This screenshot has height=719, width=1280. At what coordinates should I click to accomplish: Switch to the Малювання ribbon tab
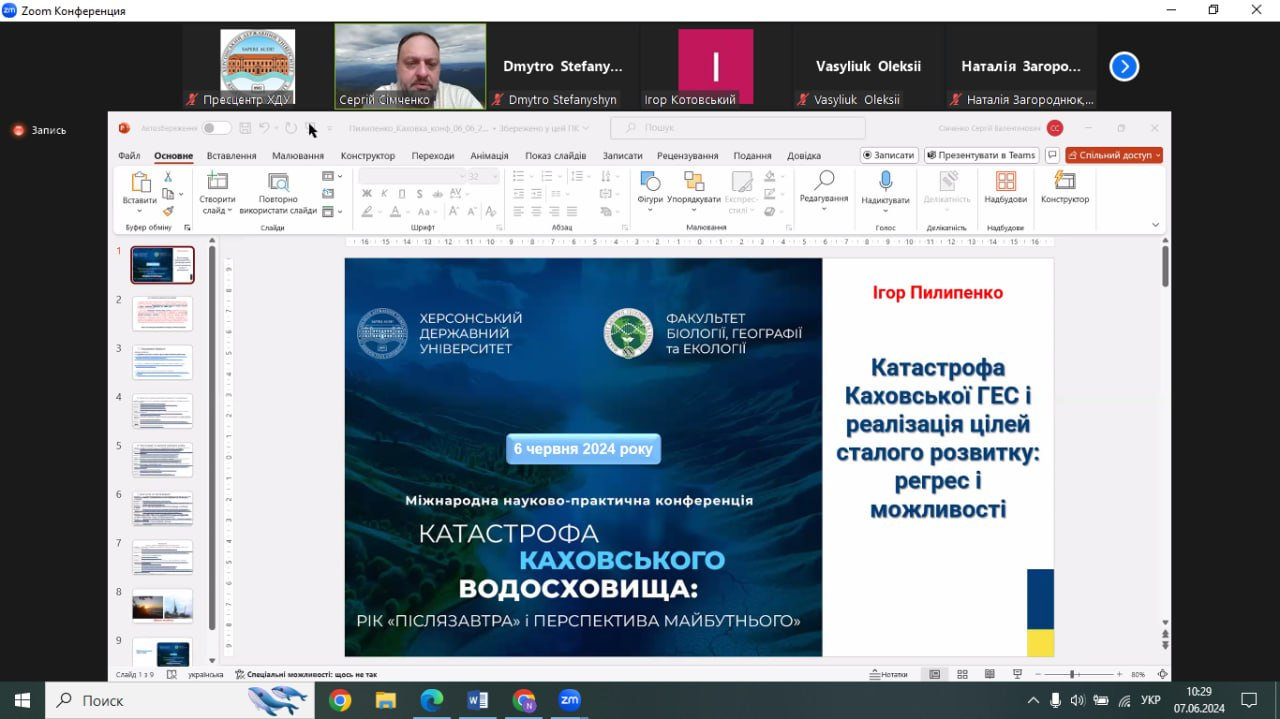pos(298,156)
